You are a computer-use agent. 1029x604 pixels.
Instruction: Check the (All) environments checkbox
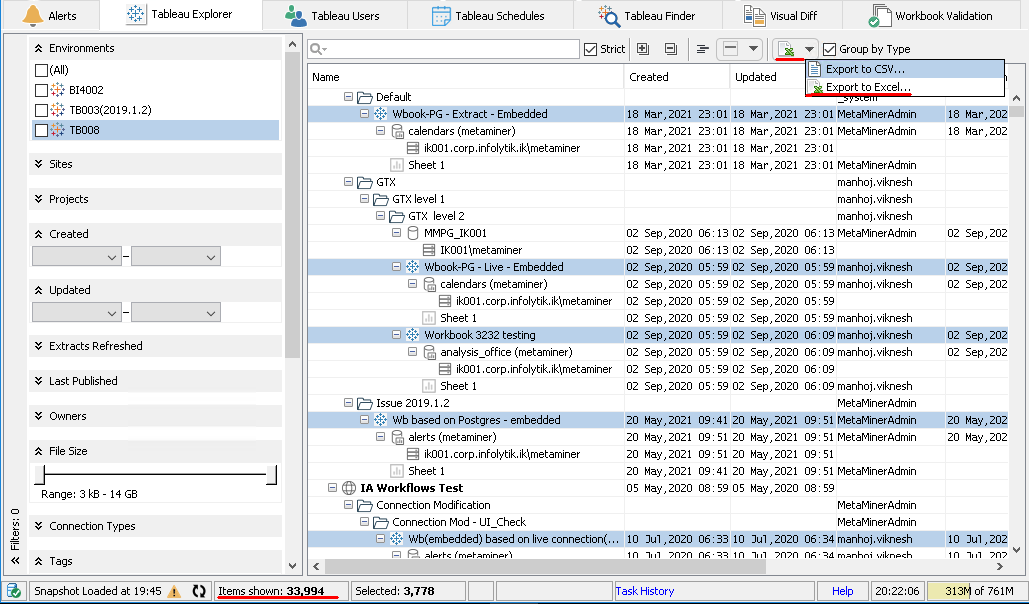pos(41,70)
